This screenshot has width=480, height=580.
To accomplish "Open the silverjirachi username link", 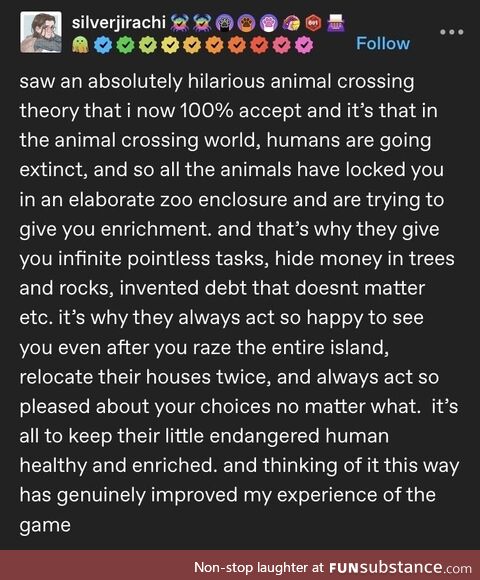I will point(119,23).
